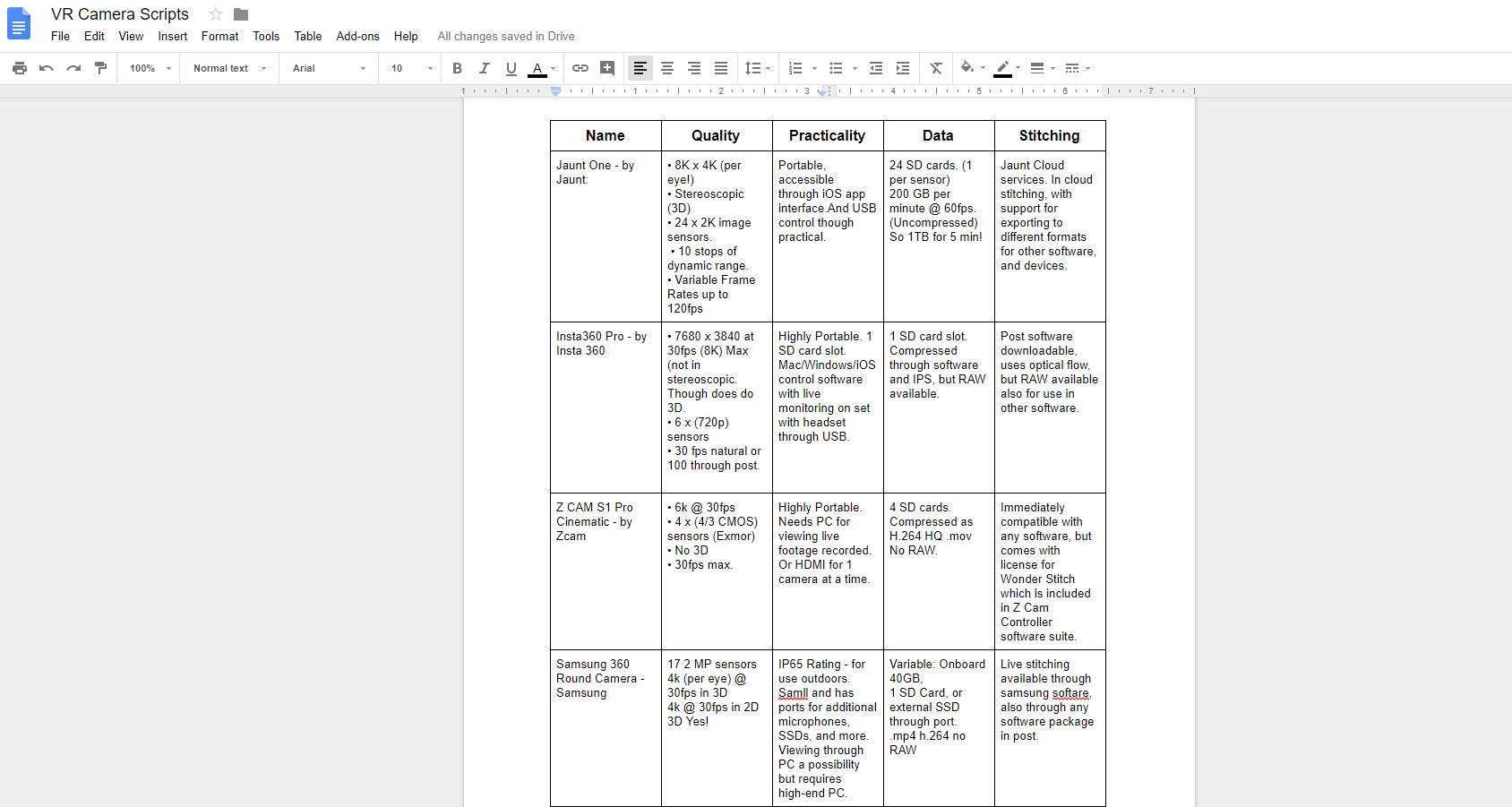Open the Tools menu

point(266,37)
